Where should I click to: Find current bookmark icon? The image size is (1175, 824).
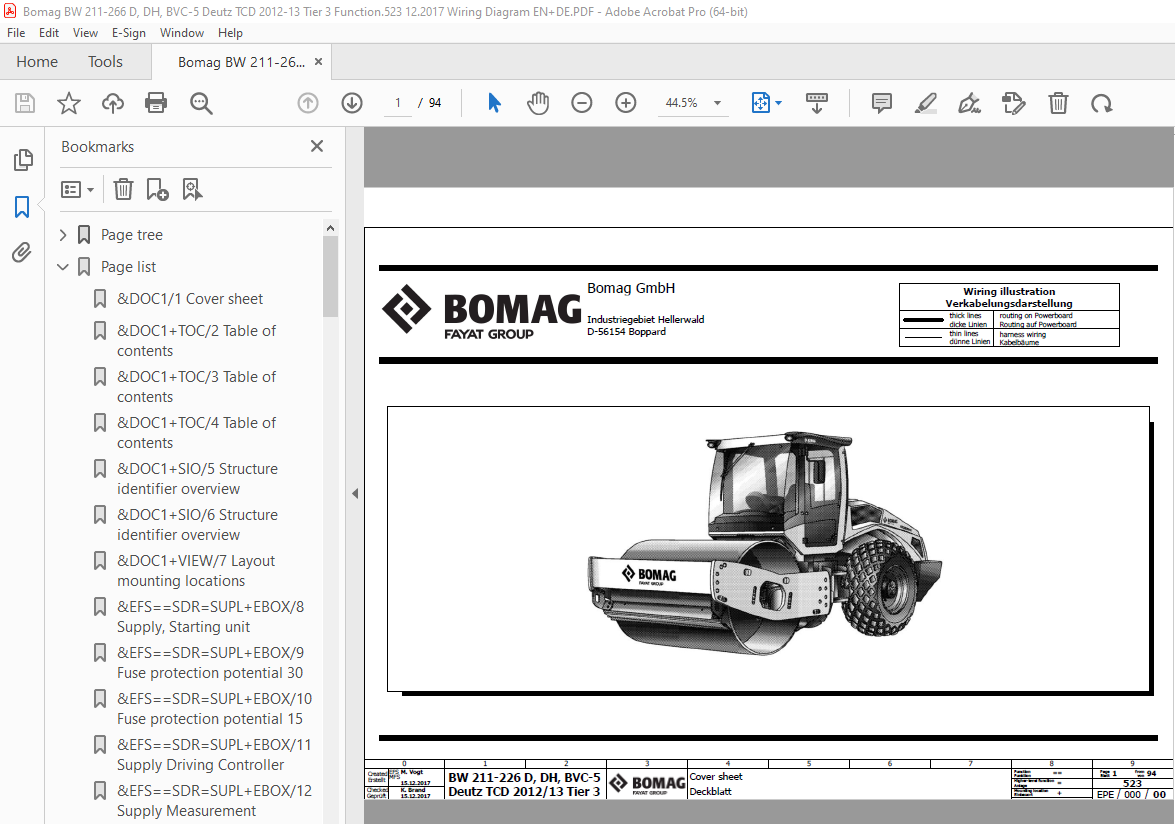coord(192,190)
